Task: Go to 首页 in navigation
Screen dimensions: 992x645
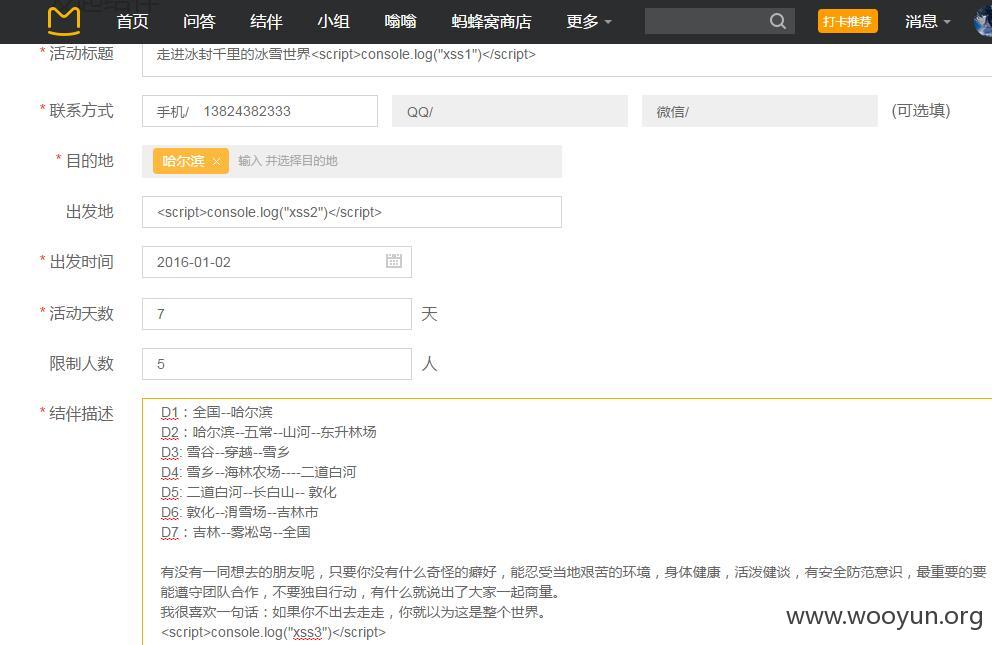Action: tap(132, 22)
